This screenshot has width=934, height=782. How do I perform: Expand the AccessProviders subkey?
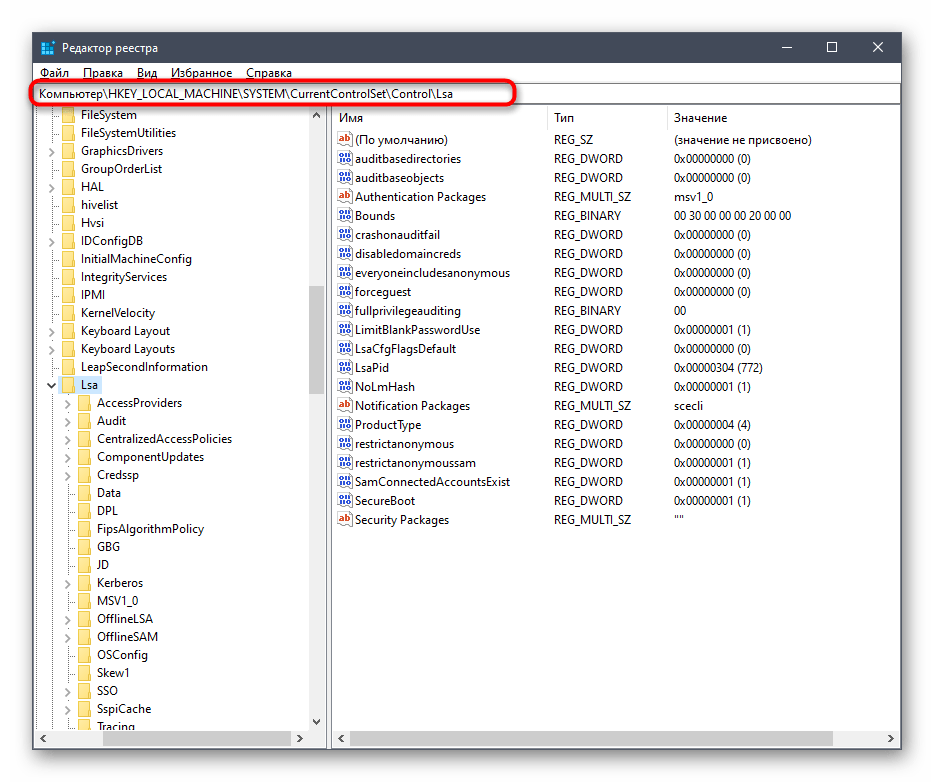[x=67, y=403]
